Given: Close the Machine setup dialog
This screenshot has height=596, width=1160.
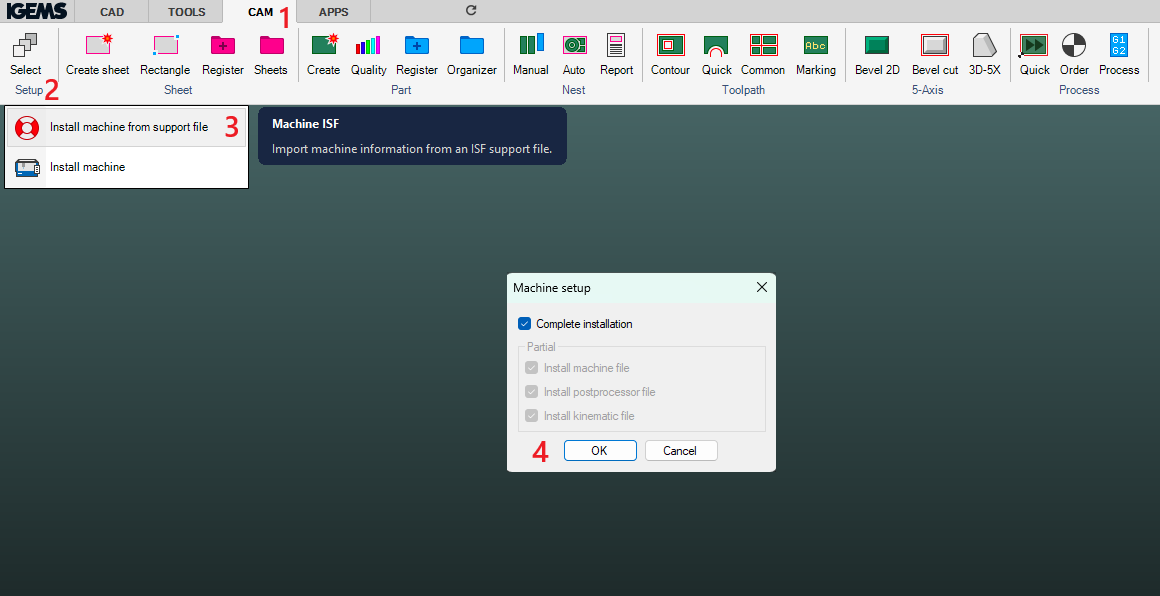Looking at the screenshot, I should pyautogui.click(x=762, y=288).
